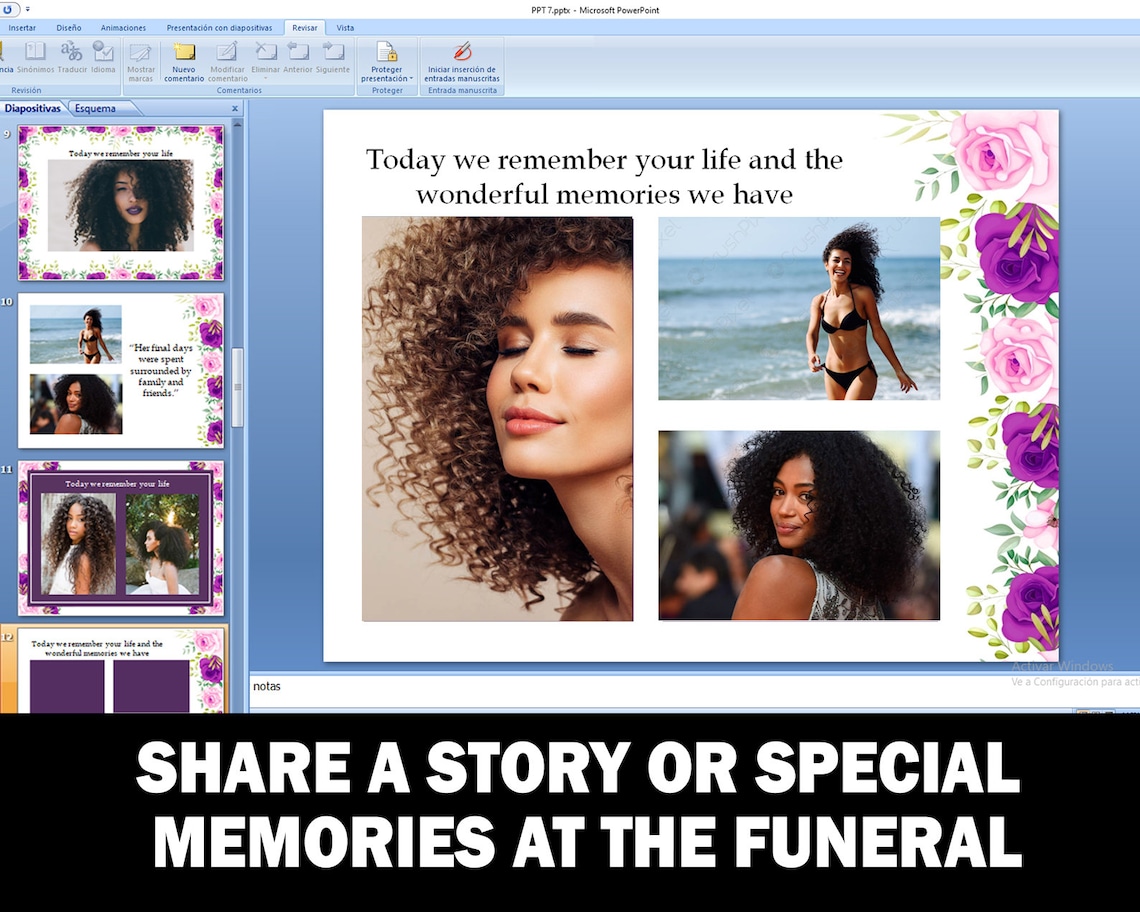1140x912 pixels.
Task: Open the Diseño ribbon tab
Action: (x=69, y=27)
